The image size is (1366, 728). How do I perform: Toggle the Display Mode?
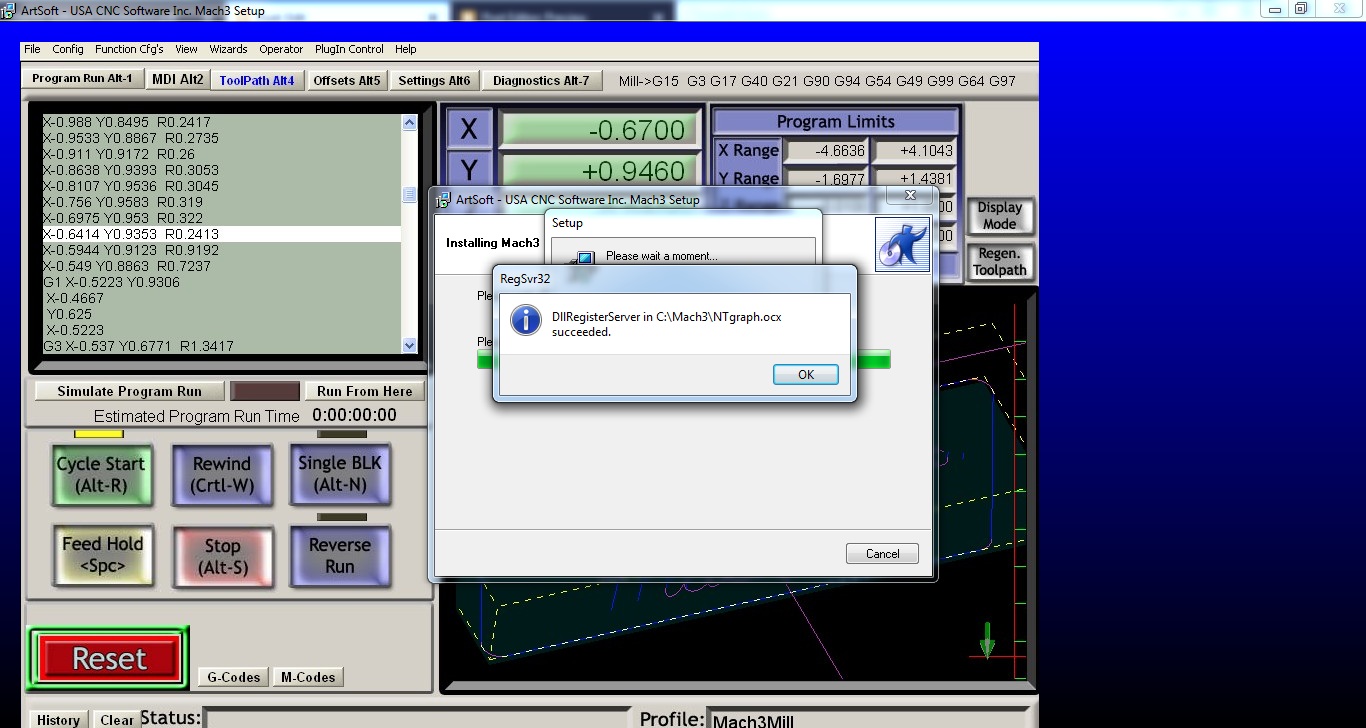coord(1000,216)
